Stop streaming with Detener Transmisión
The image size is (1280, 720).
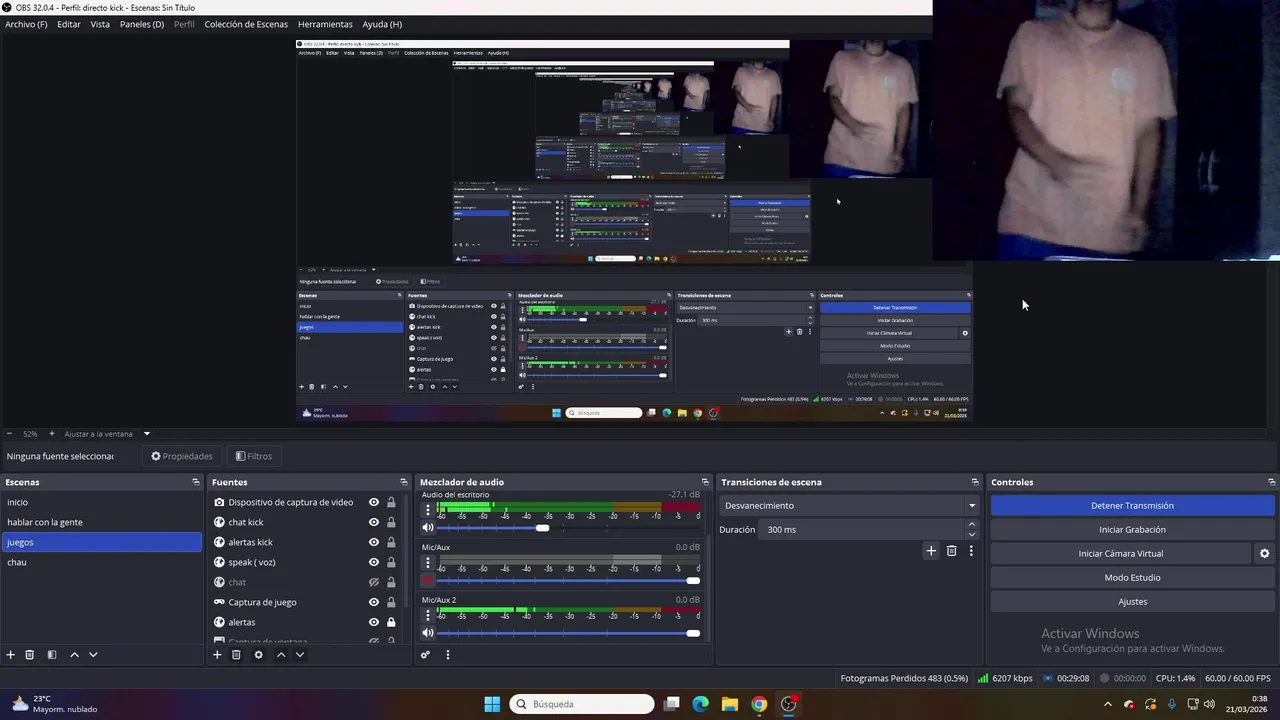(x=1132, y=506)
